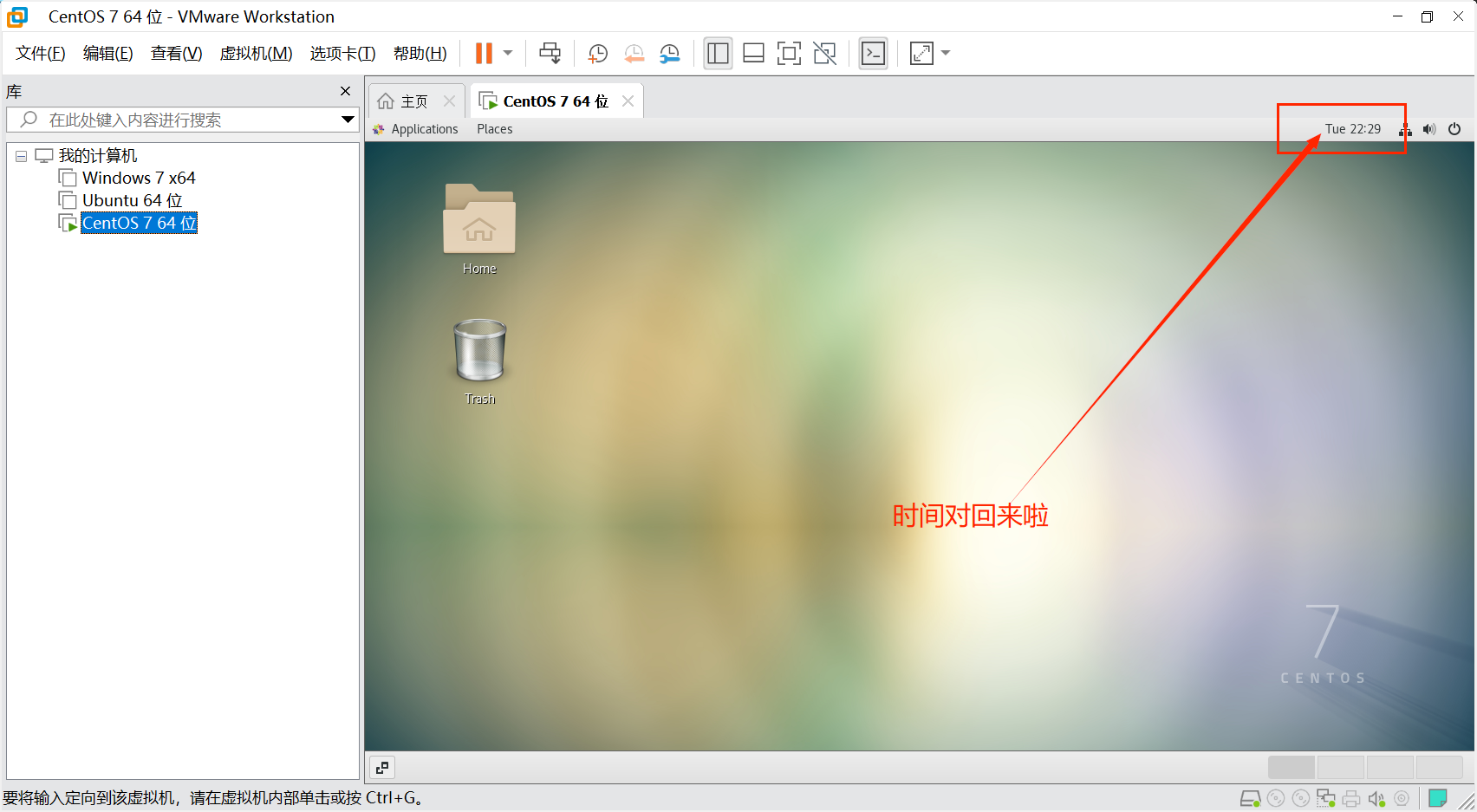Open the teal message log note icon
The image size is (1477, 812).
(1438, 798)
